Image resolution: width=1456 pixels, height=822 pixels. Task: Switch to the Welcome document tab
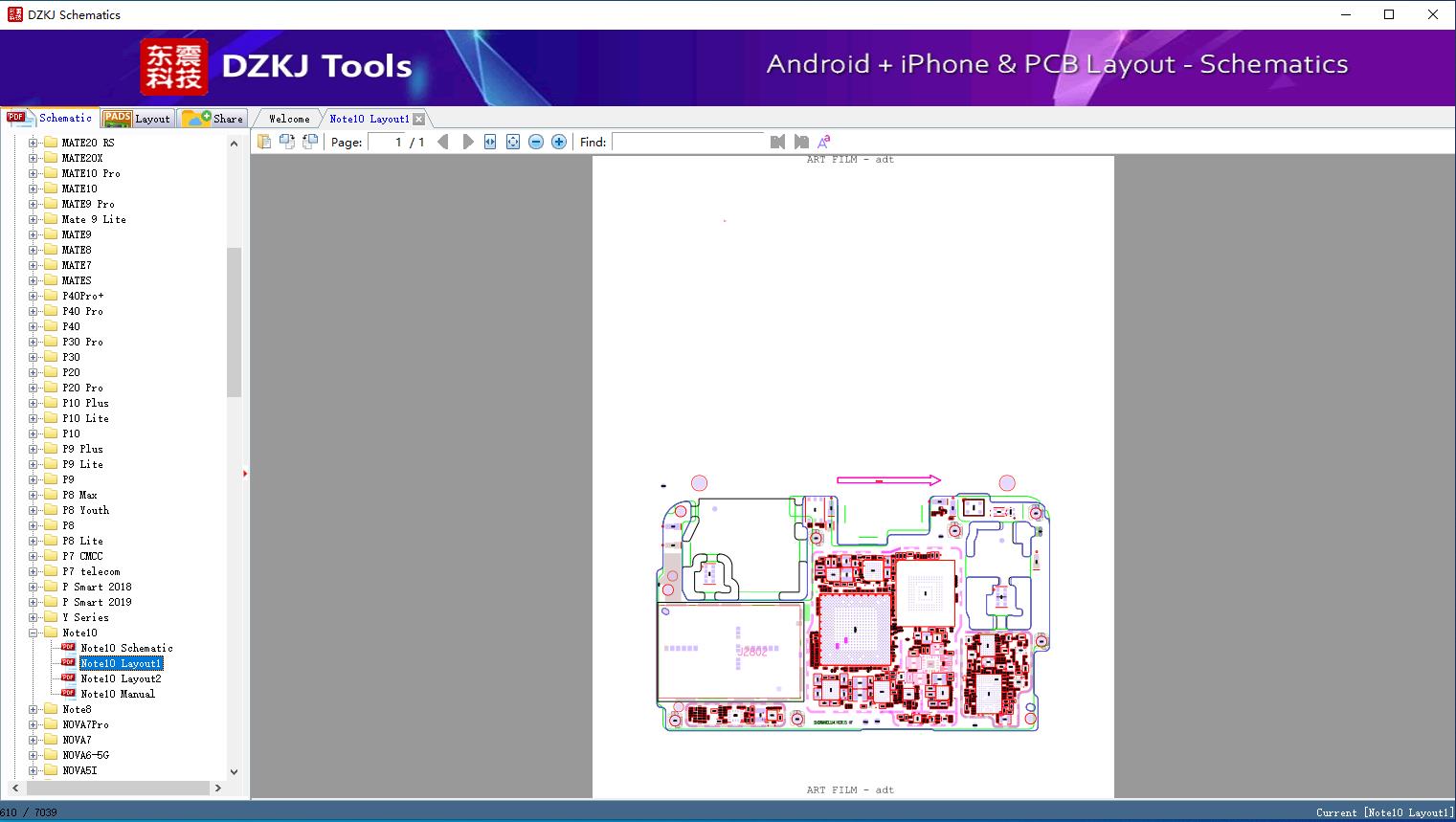(289, 119)
